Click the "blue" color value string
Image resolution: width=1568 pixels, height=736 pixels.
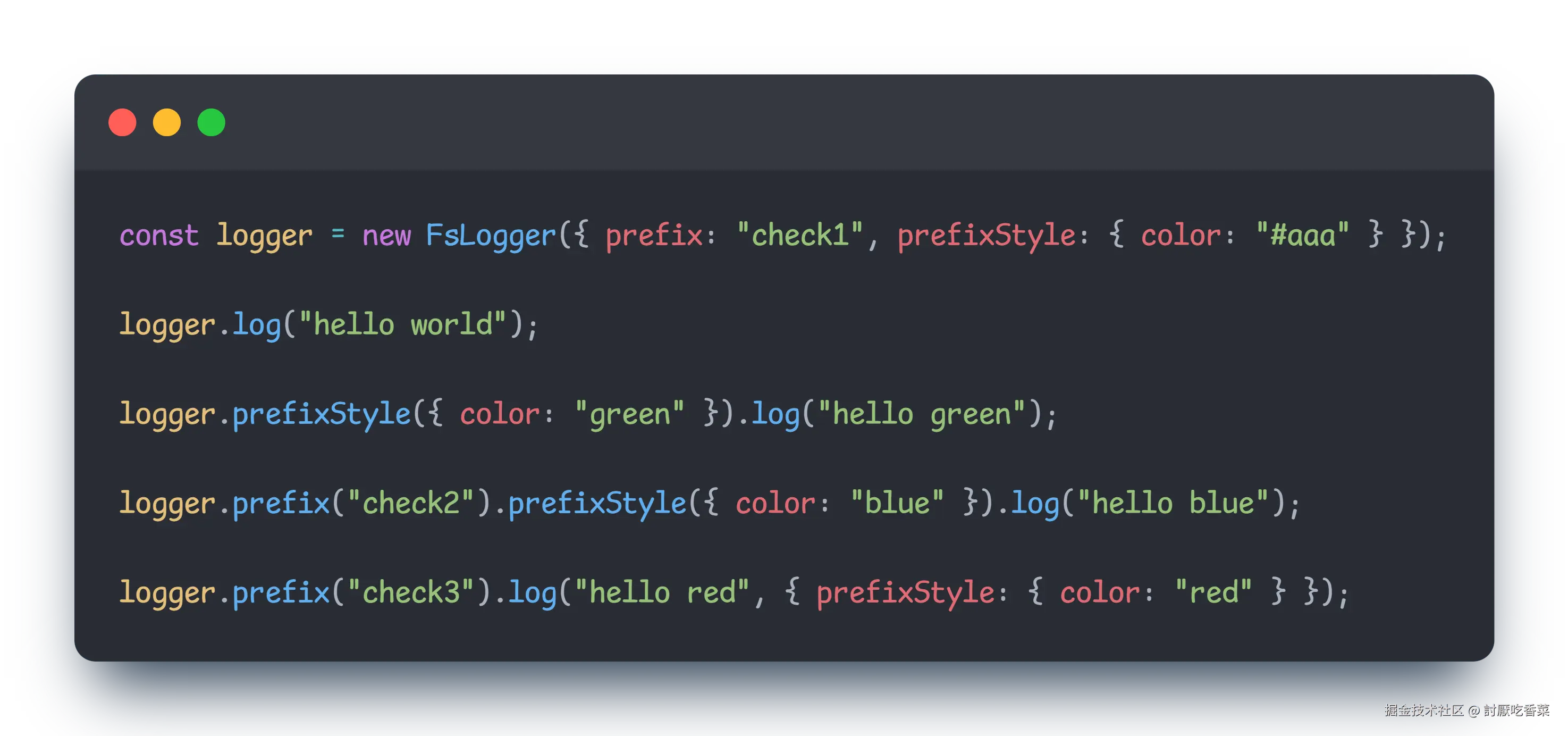coord(897,504)
